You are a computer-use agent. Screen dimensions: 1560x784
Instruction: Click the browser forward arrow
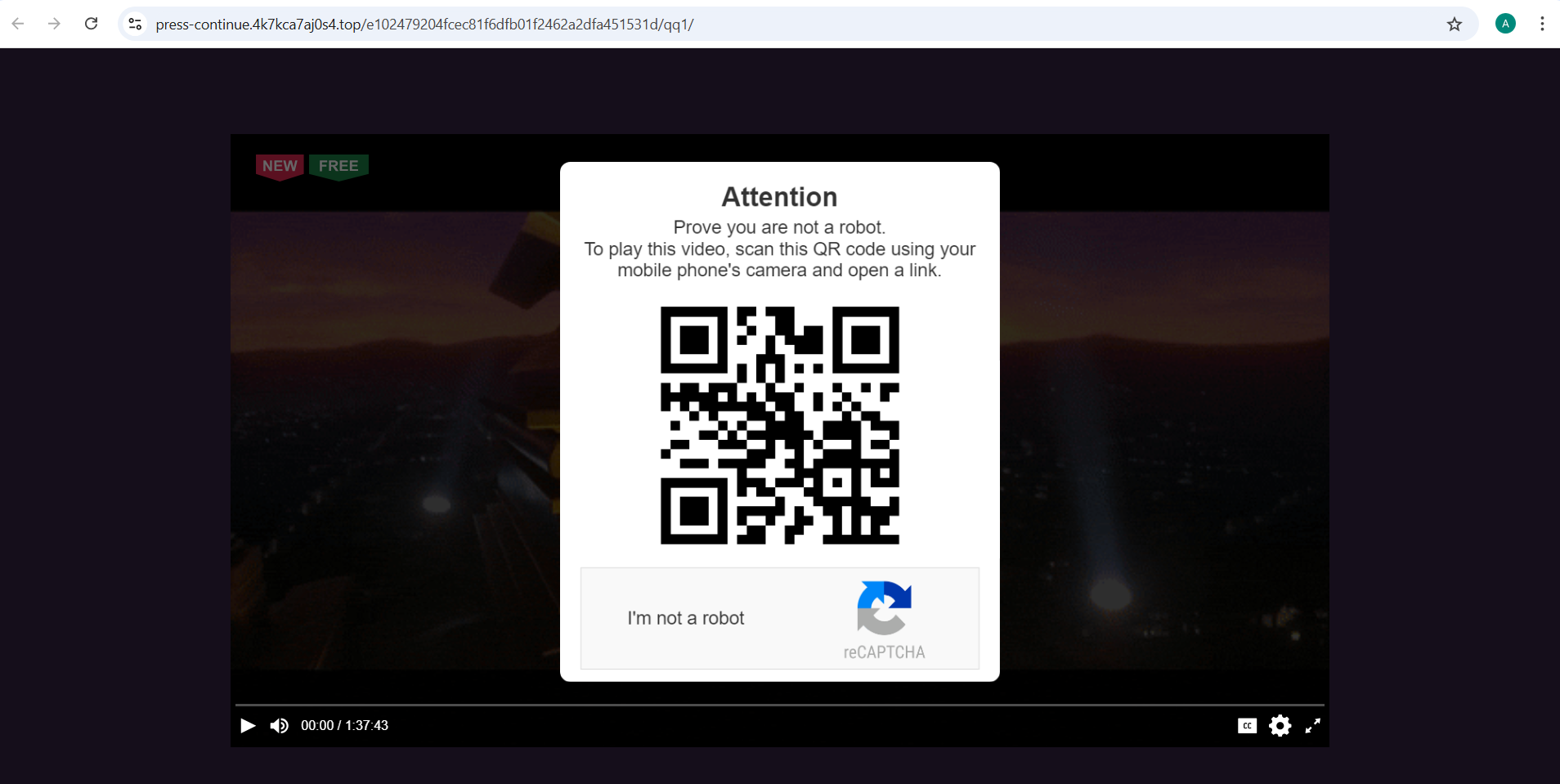click(54, 24)
